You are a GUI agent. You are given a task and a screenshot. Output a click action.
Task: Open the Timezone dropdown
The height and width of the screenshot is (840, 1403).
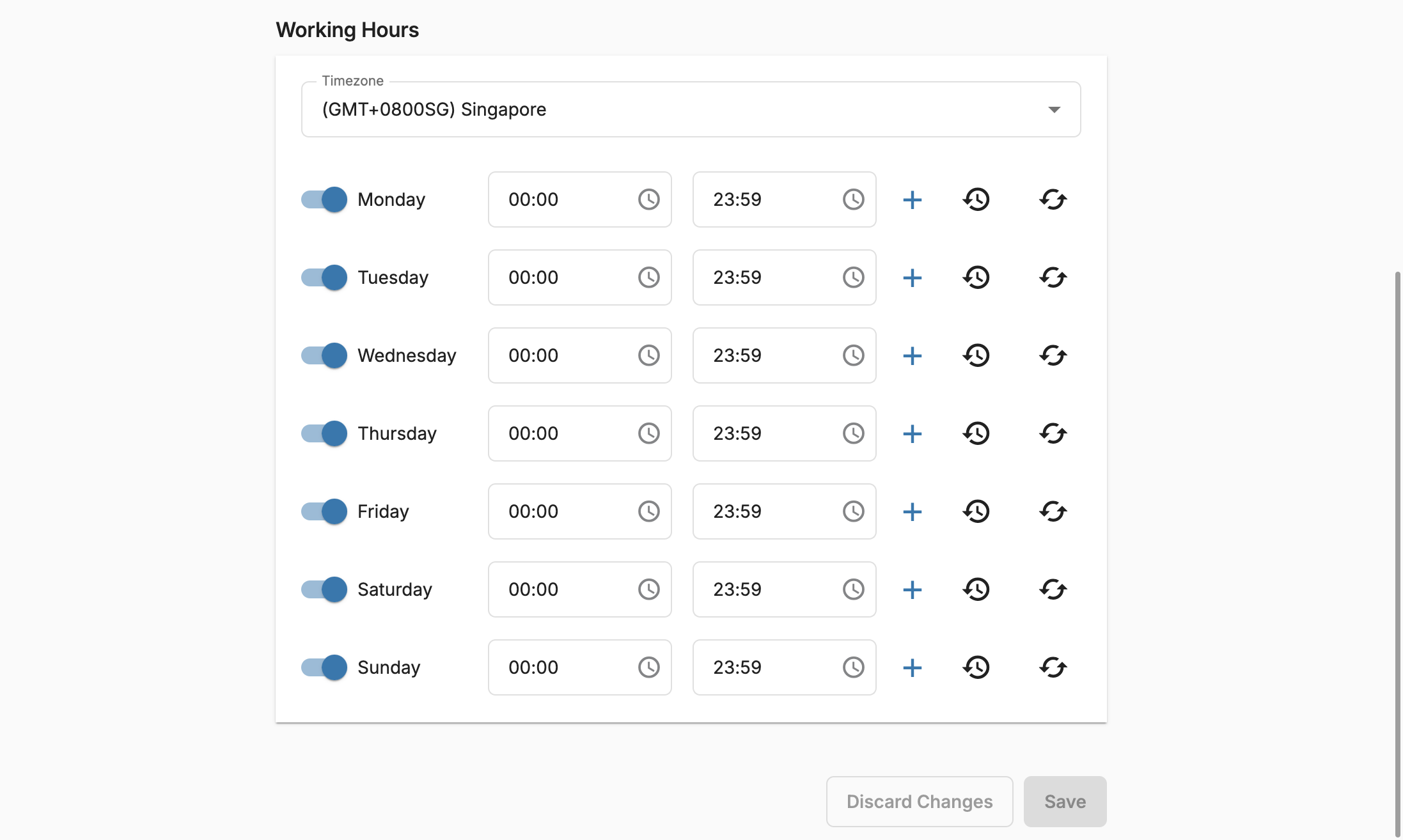[x=691, y=109]
